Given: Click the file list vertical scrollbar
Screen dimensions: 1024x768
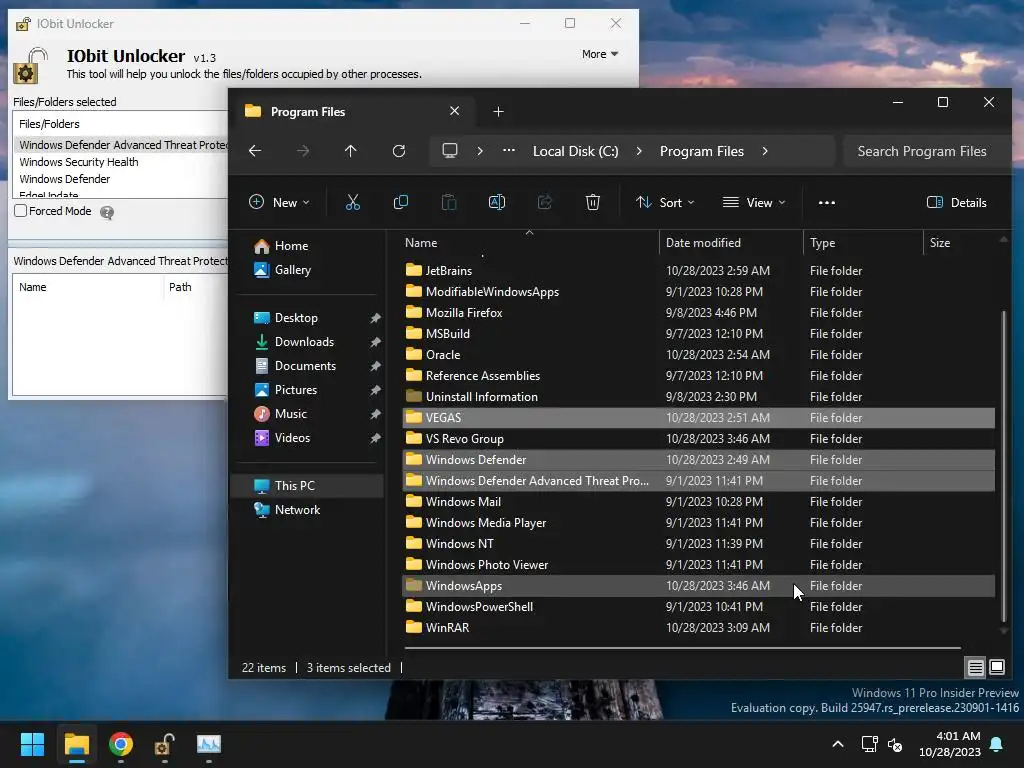Looking at the screenshot, I should (1004, 467).
